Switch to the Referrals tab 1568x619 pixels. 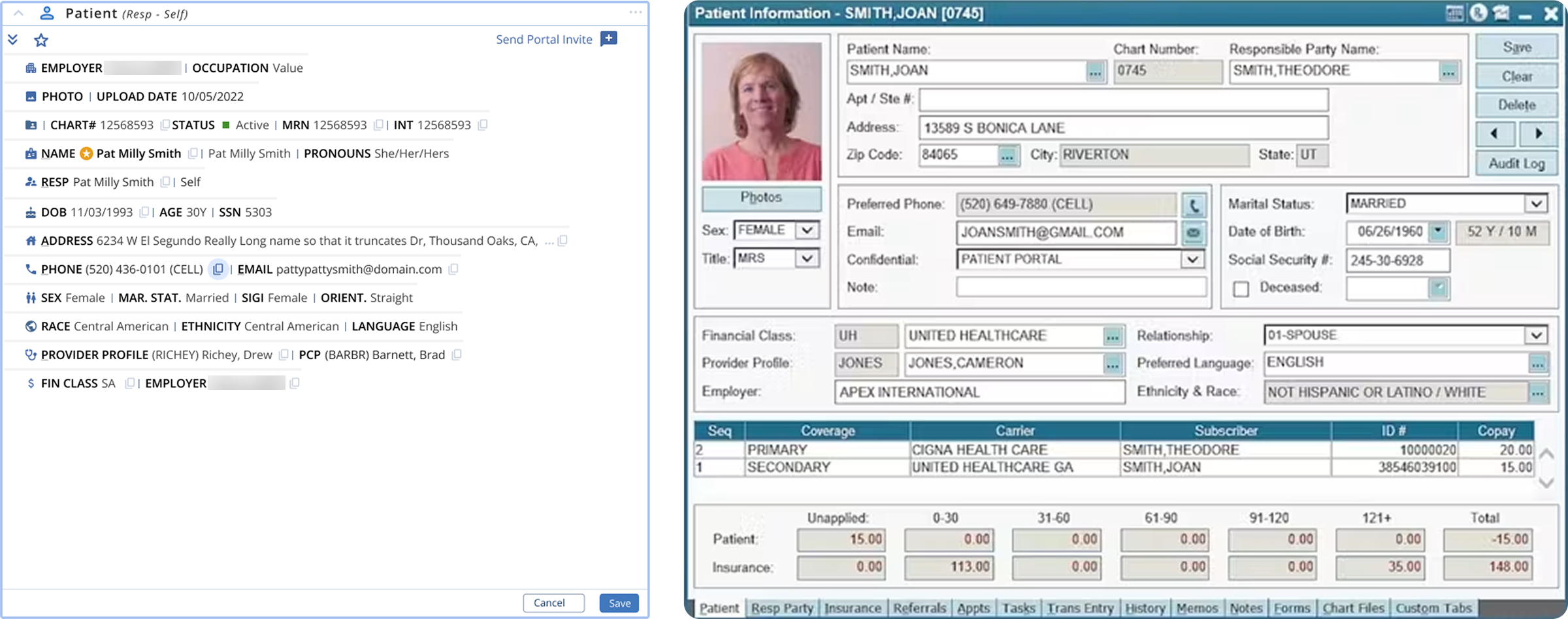click(919, 608)
